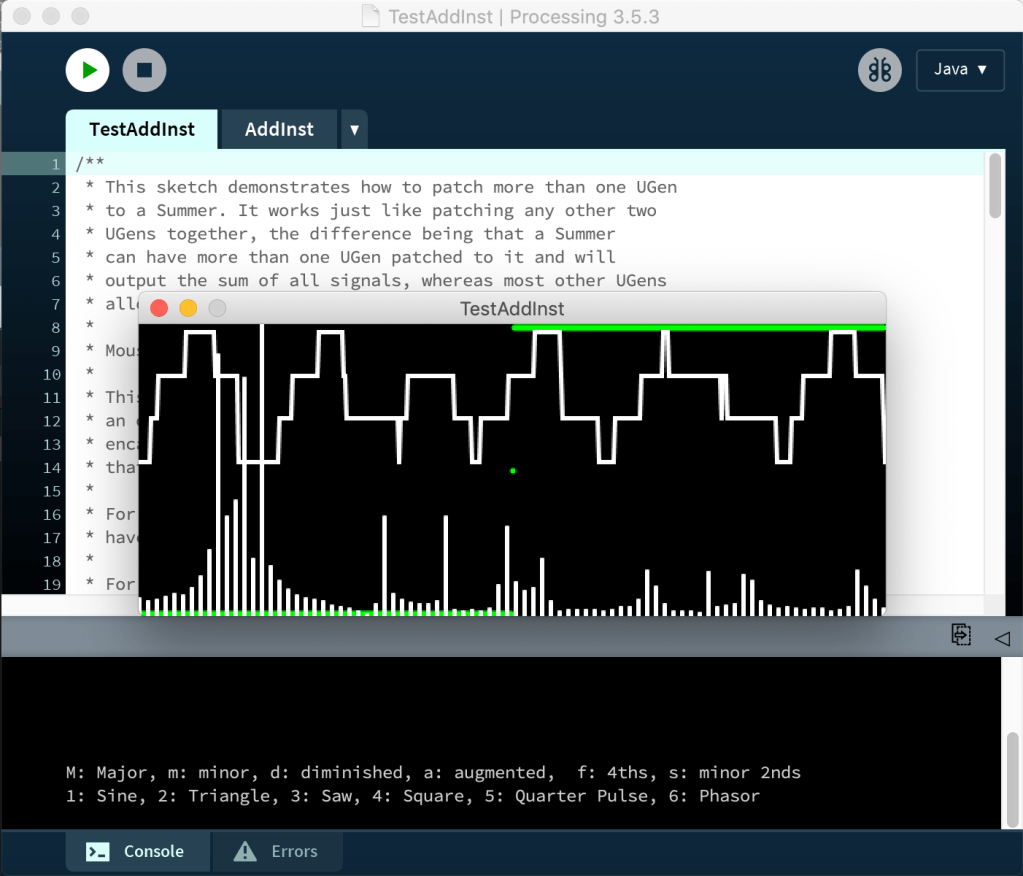The height and width of the screenshot is (876, 1023).
Task: Expand the tab menu arrow beside AddInst
Action: (354, 130)
